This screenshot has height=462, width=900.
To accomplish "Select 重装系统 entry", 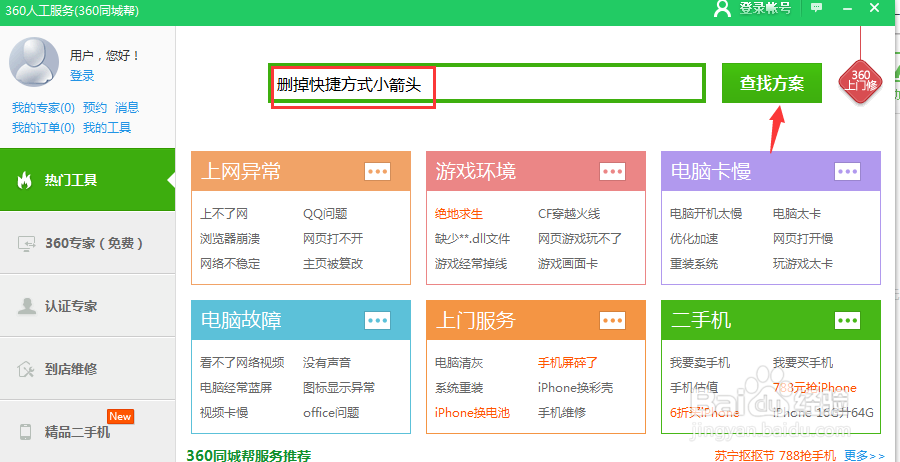I will tap(694, 264).
